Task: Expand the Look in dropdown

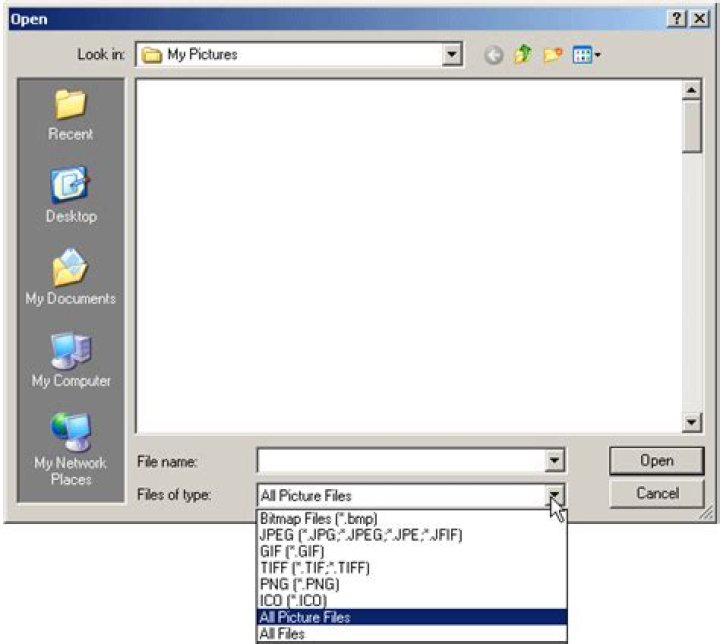Action: point(453,55)
